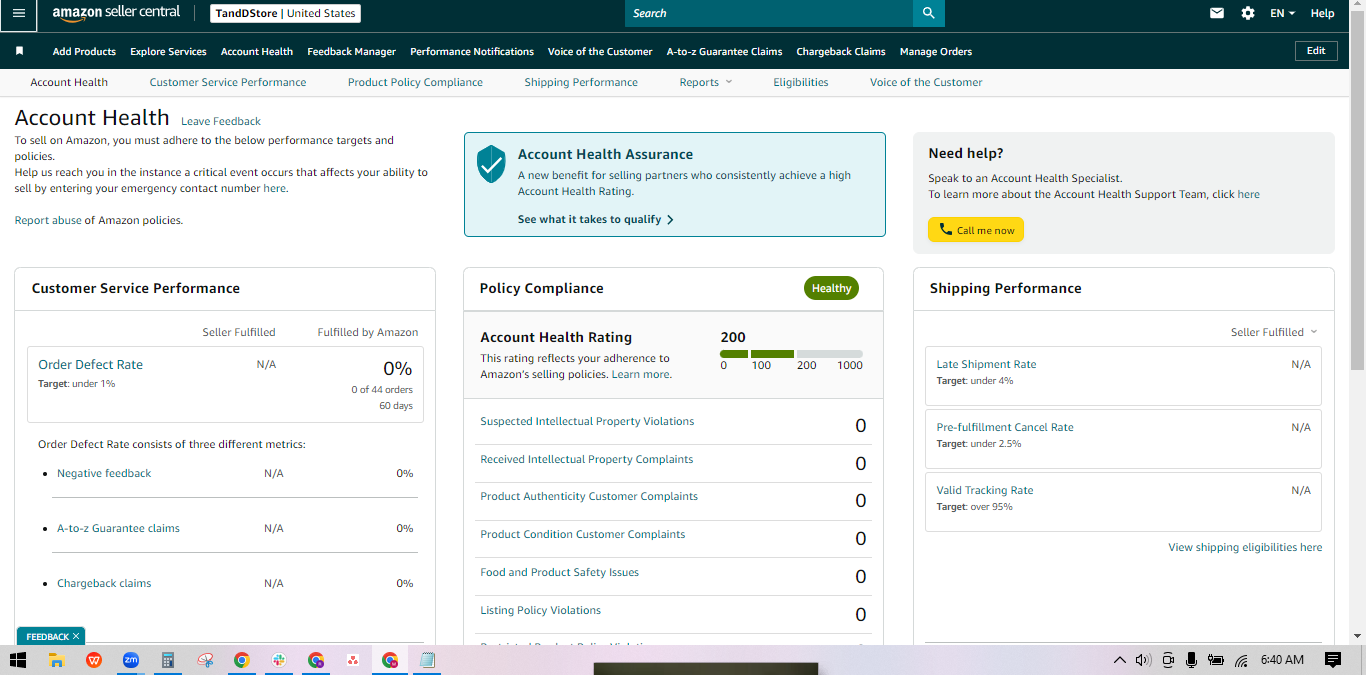Open the hamburger navigation menu
Screen dimensions: 1366x675
pos(18,13)
